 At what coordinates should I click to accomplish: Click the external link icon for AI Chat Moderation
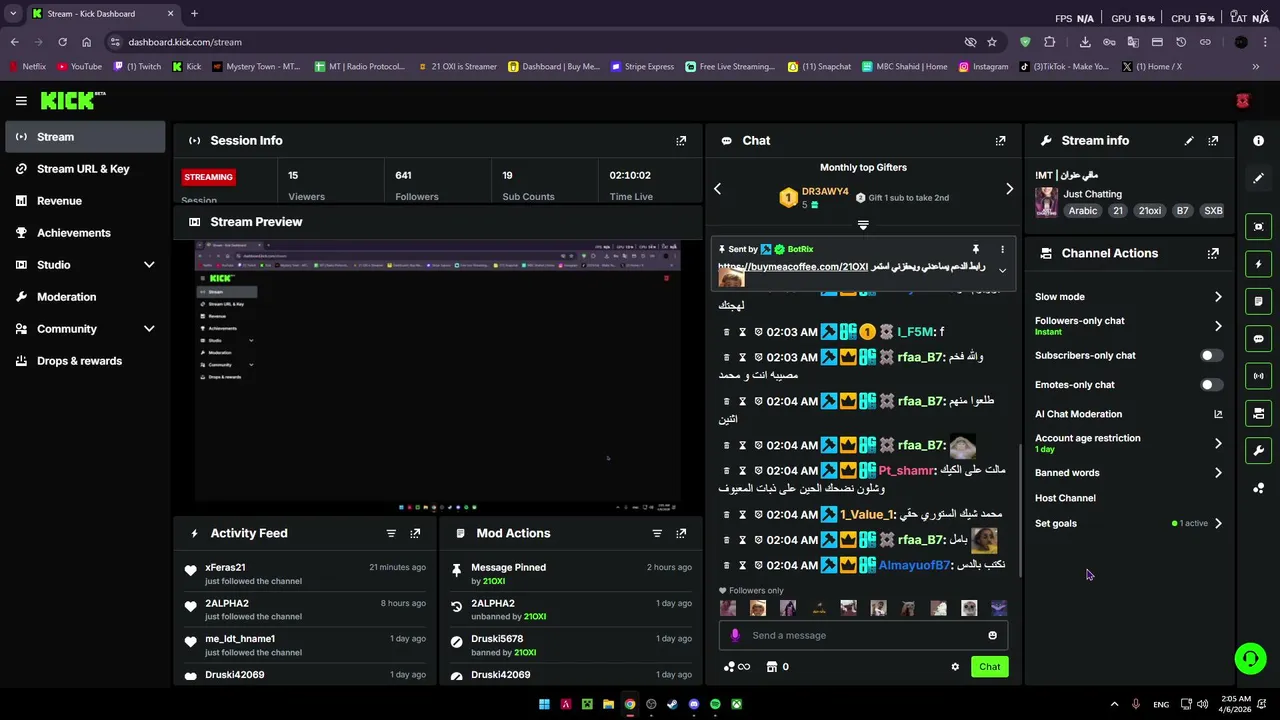[1218, 414]
